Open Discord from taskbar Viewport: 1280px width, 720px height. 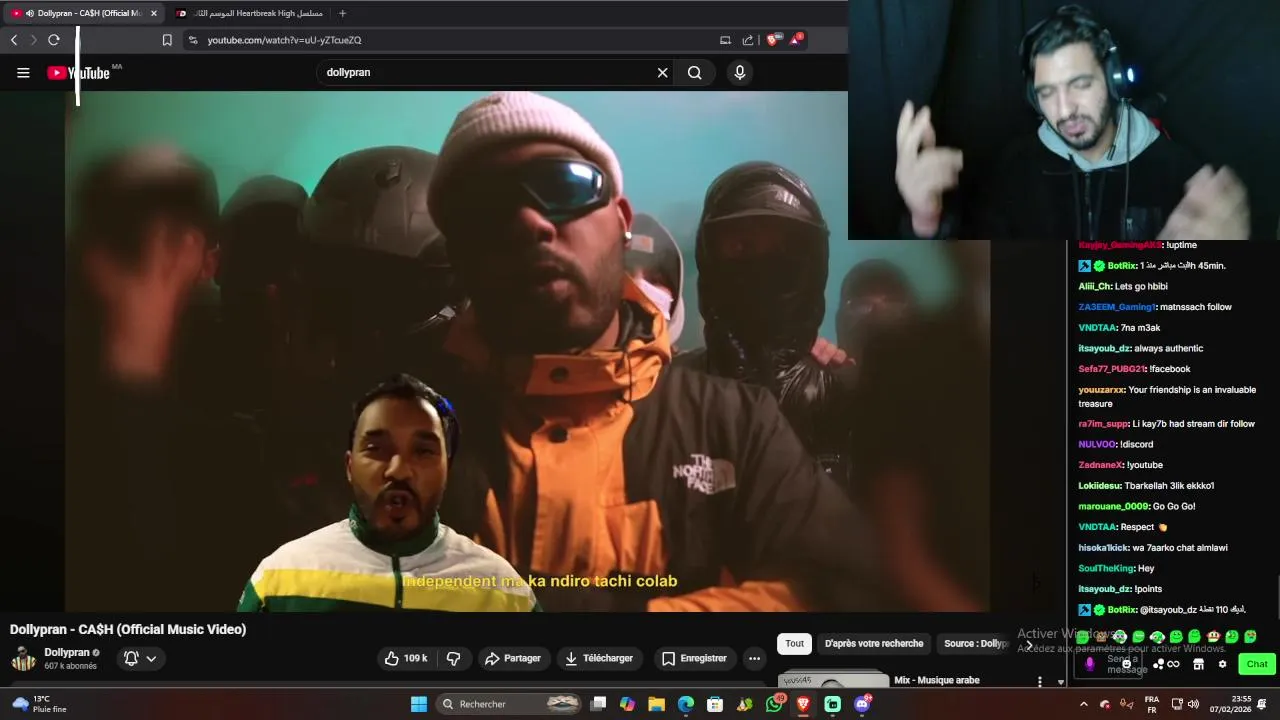pos(862,704)
